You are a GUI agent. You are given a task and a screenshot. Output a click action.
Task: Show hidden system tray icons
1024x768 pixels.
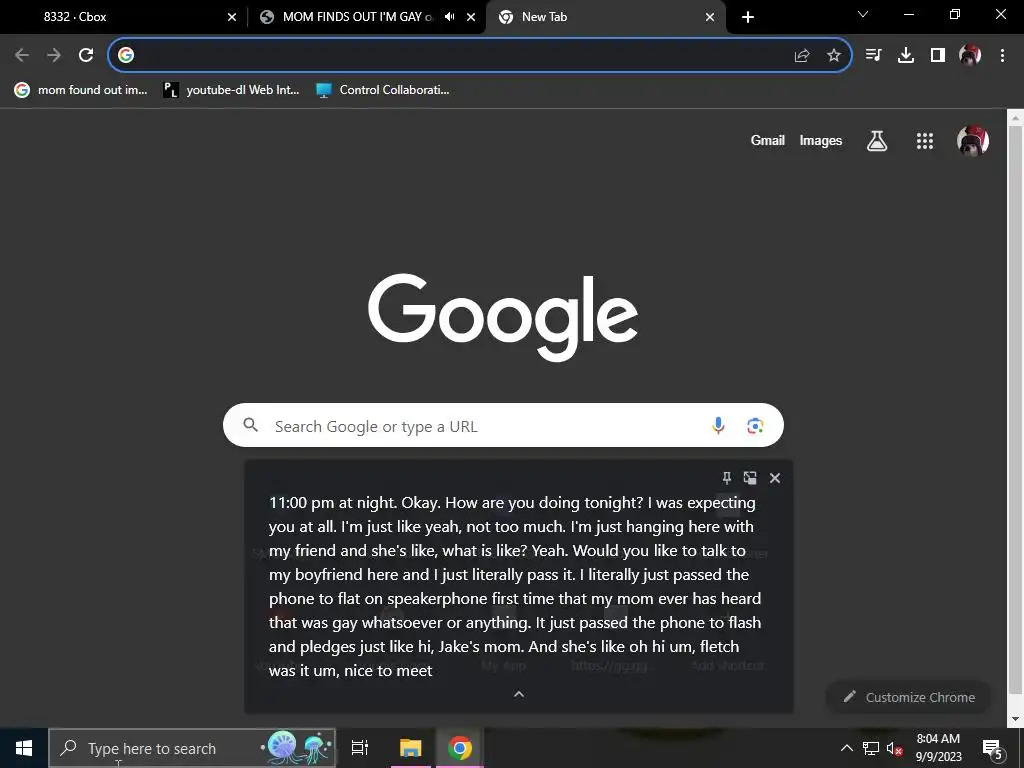coord(846,748)
